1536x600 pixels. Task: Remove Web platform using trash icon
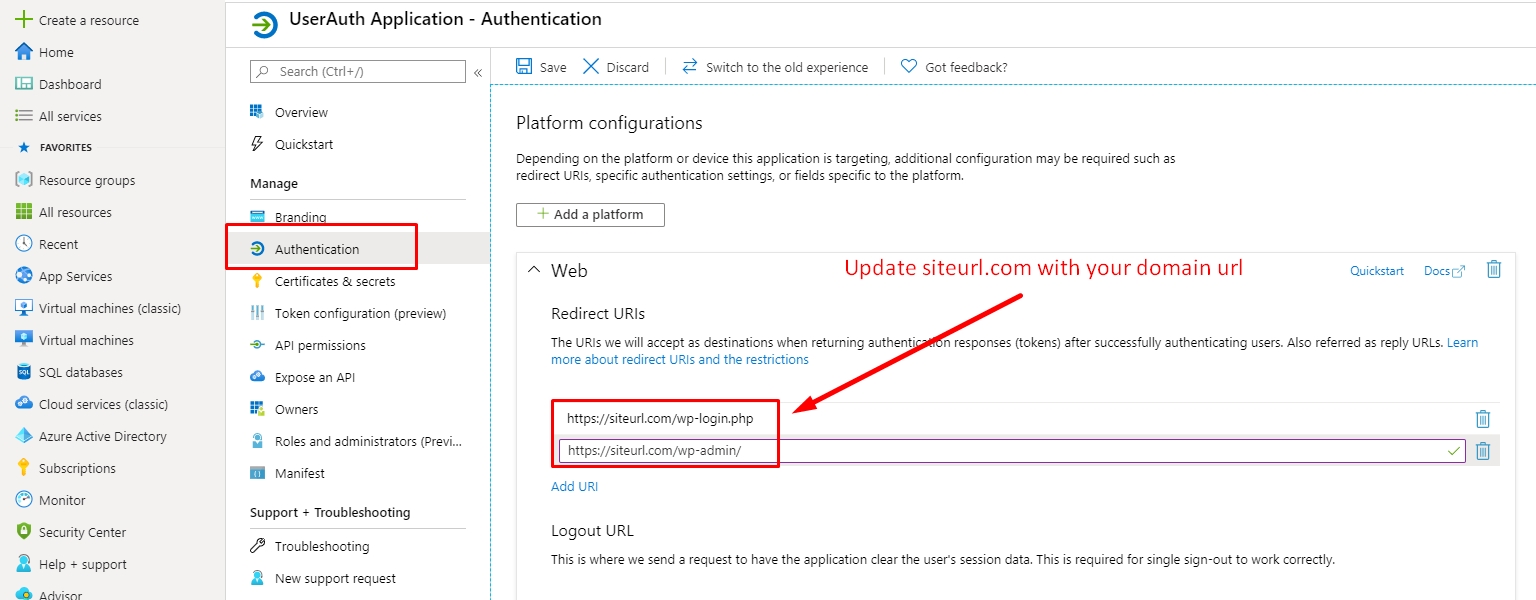[x=1494, y=269]
